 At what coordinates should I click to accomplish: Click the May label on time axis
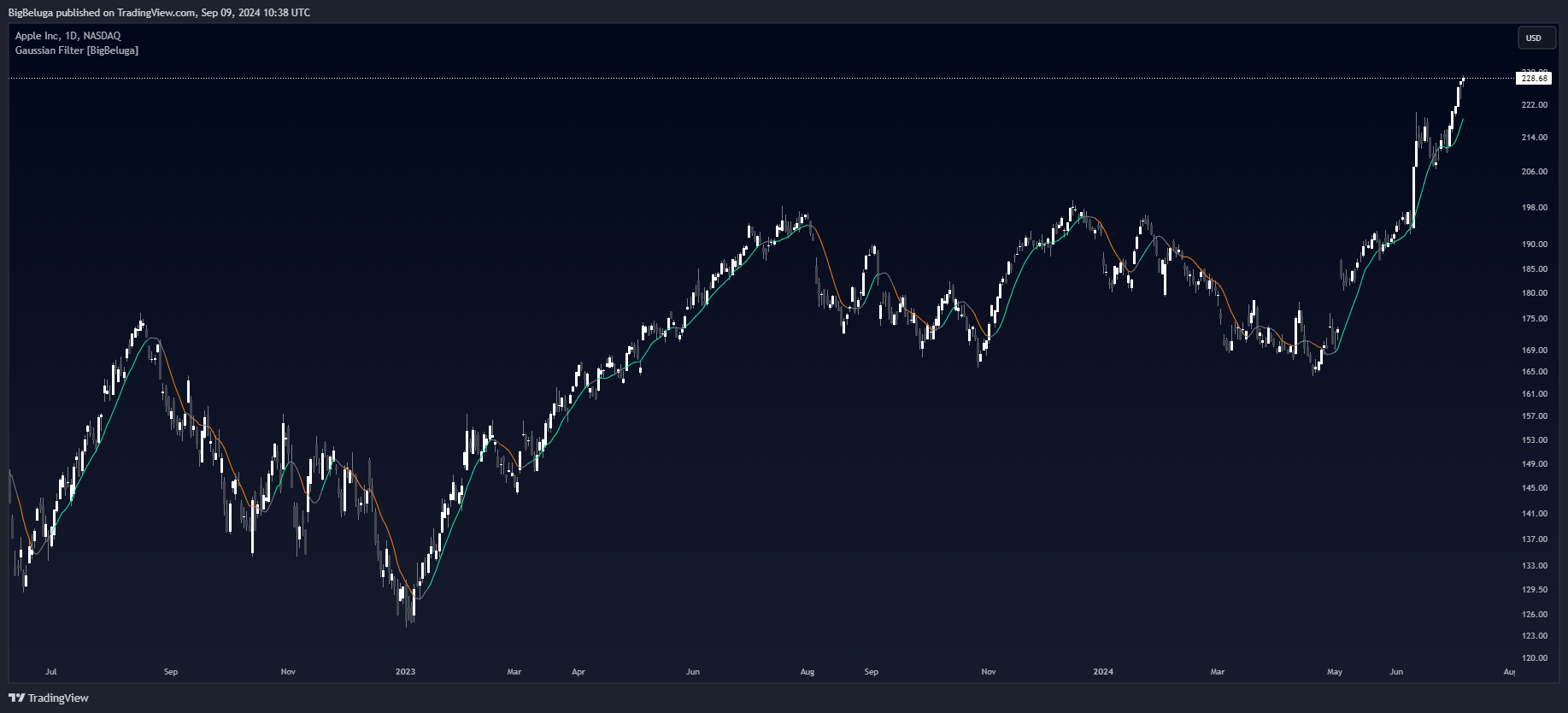1335,672
